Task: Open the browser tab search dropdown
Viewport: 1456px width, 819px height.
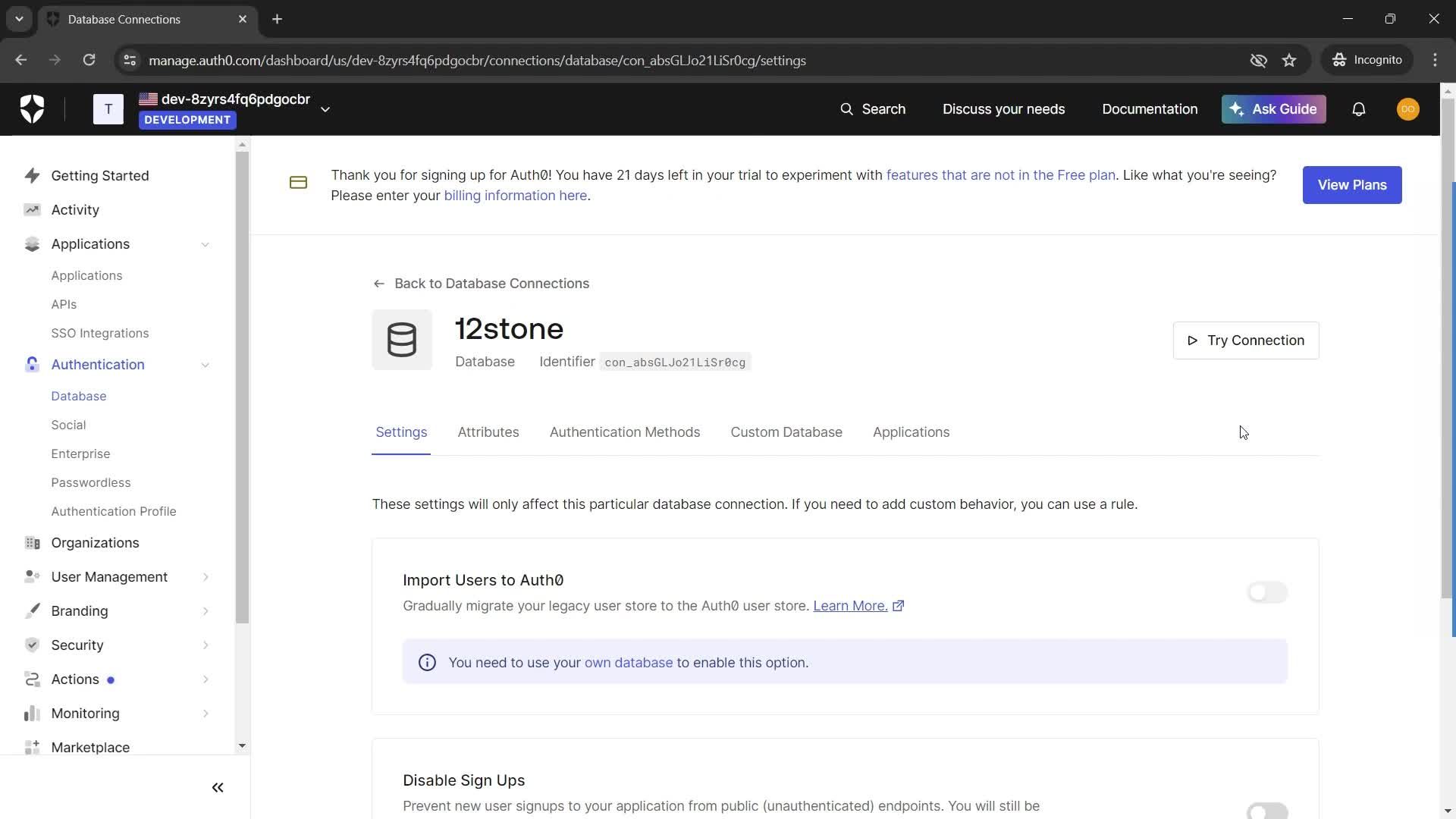Action: (x=19, y=19)
